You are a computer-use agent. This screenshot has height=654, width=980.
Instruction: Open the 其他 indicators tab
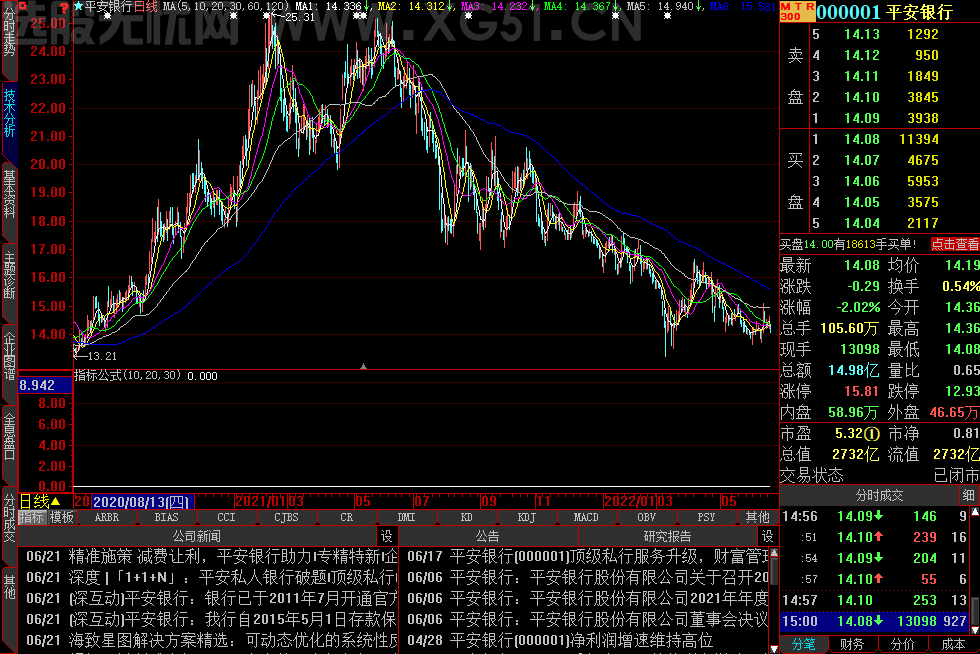point(758,517)
